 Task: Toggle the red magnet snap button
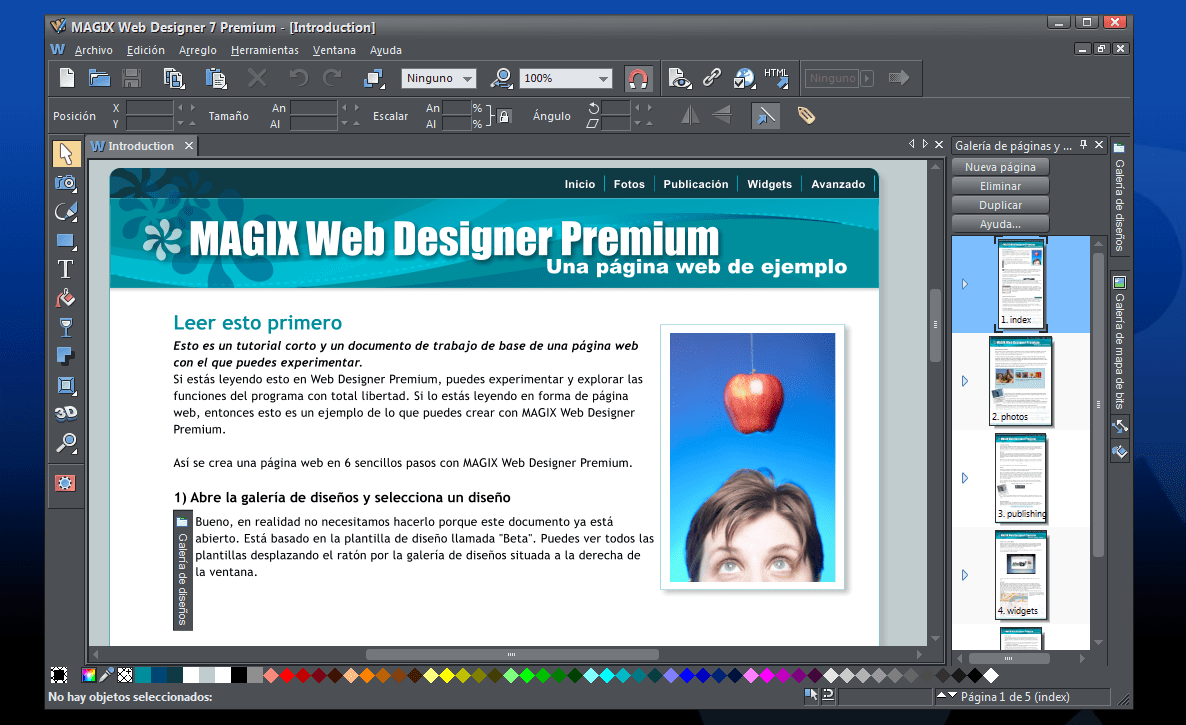click(638, 78)
